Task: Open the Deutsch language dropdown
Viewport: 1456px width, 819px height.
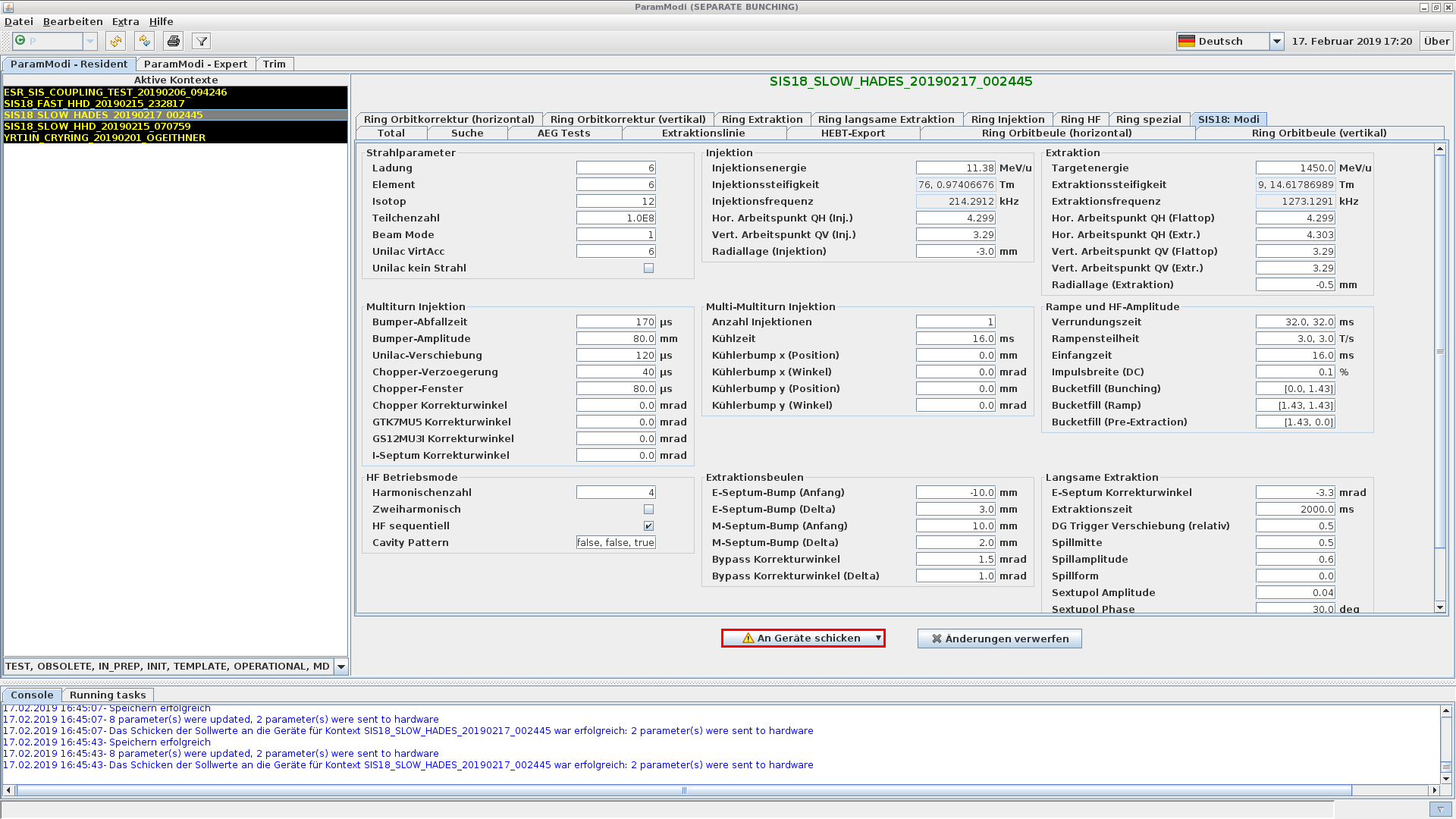Action: [1276, 41]
